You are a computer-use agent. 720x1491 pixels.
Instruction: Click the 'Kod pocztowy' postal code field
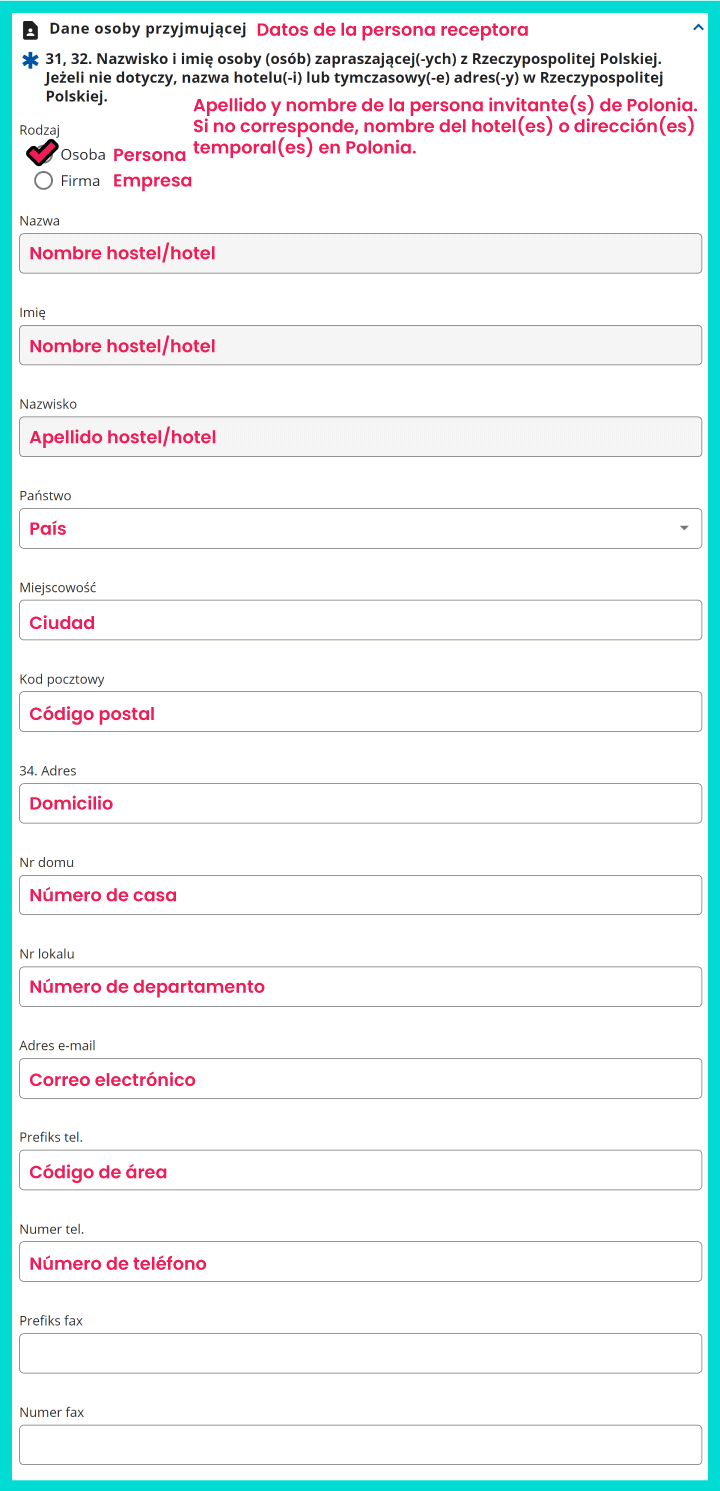(x=360, y=712)
